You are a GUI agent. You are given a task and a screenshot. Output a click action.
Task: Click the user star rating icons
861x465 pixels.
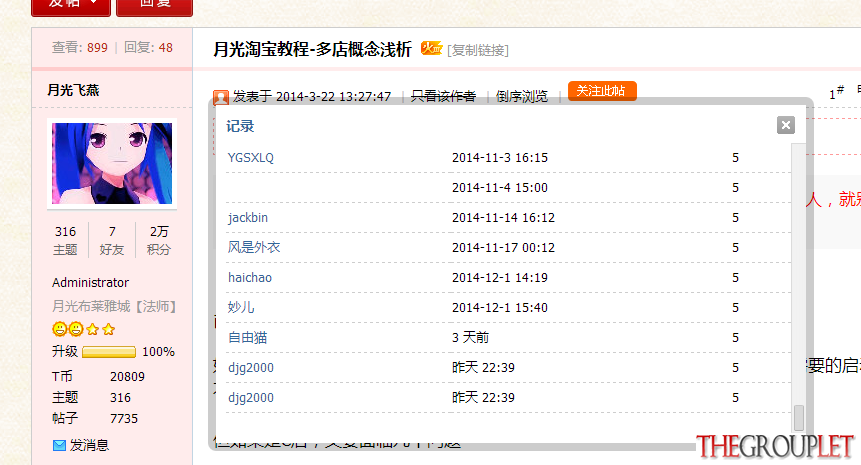click(83, 329)
